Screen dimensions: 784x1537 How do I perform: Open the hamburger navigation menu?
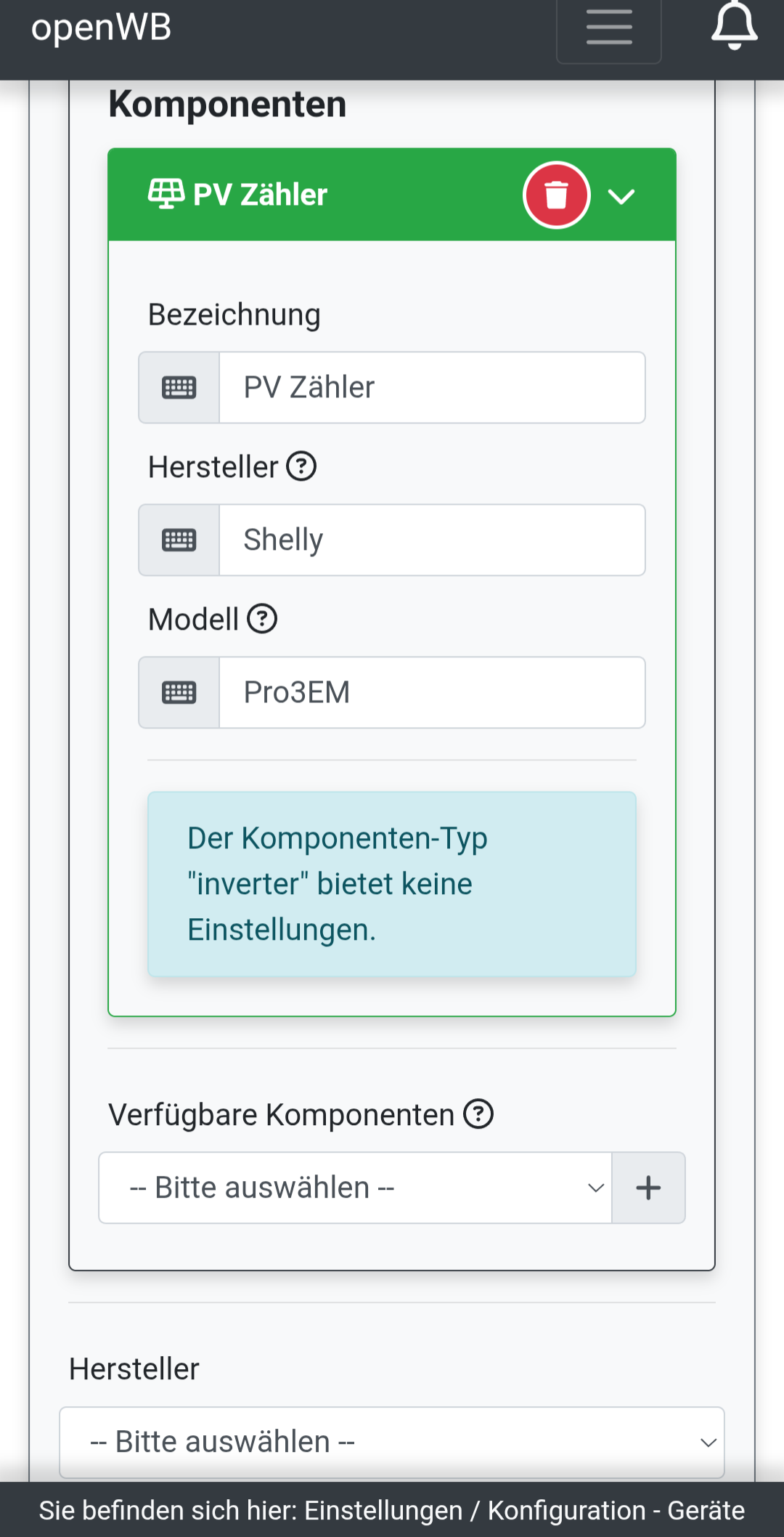[608, 28]
